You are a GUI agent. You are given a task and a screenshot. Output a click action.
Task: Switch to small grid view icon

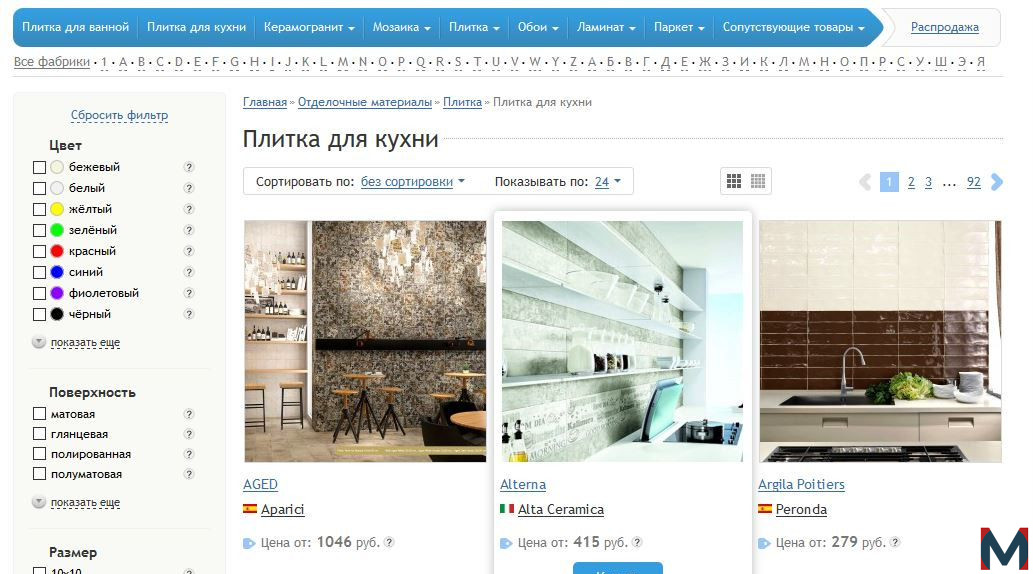point(758,181)
